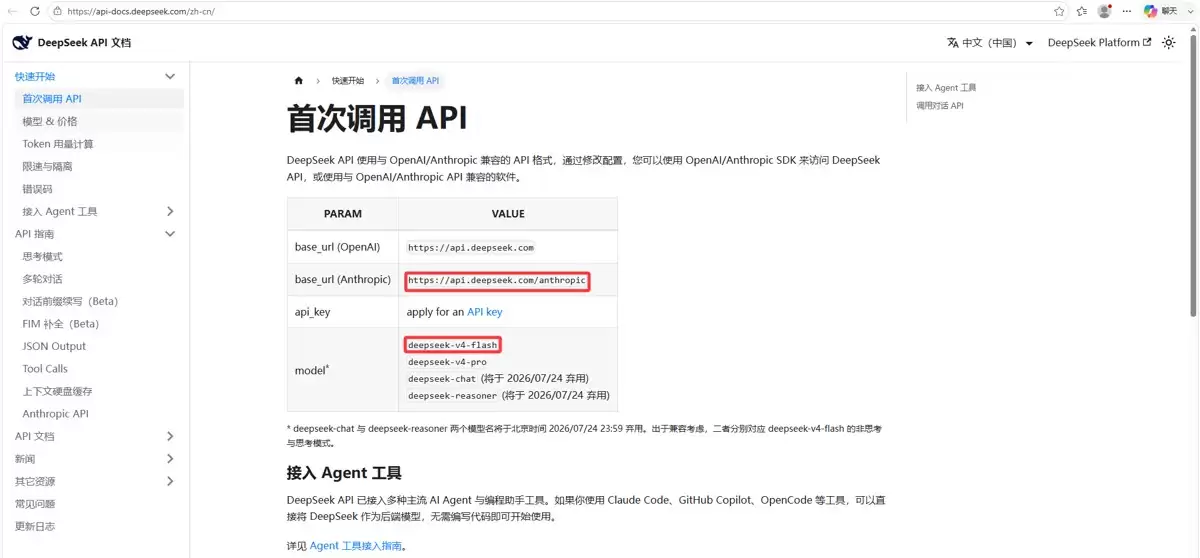
Task: Click the browser address bar URL
Action: (x=141, y=11)
